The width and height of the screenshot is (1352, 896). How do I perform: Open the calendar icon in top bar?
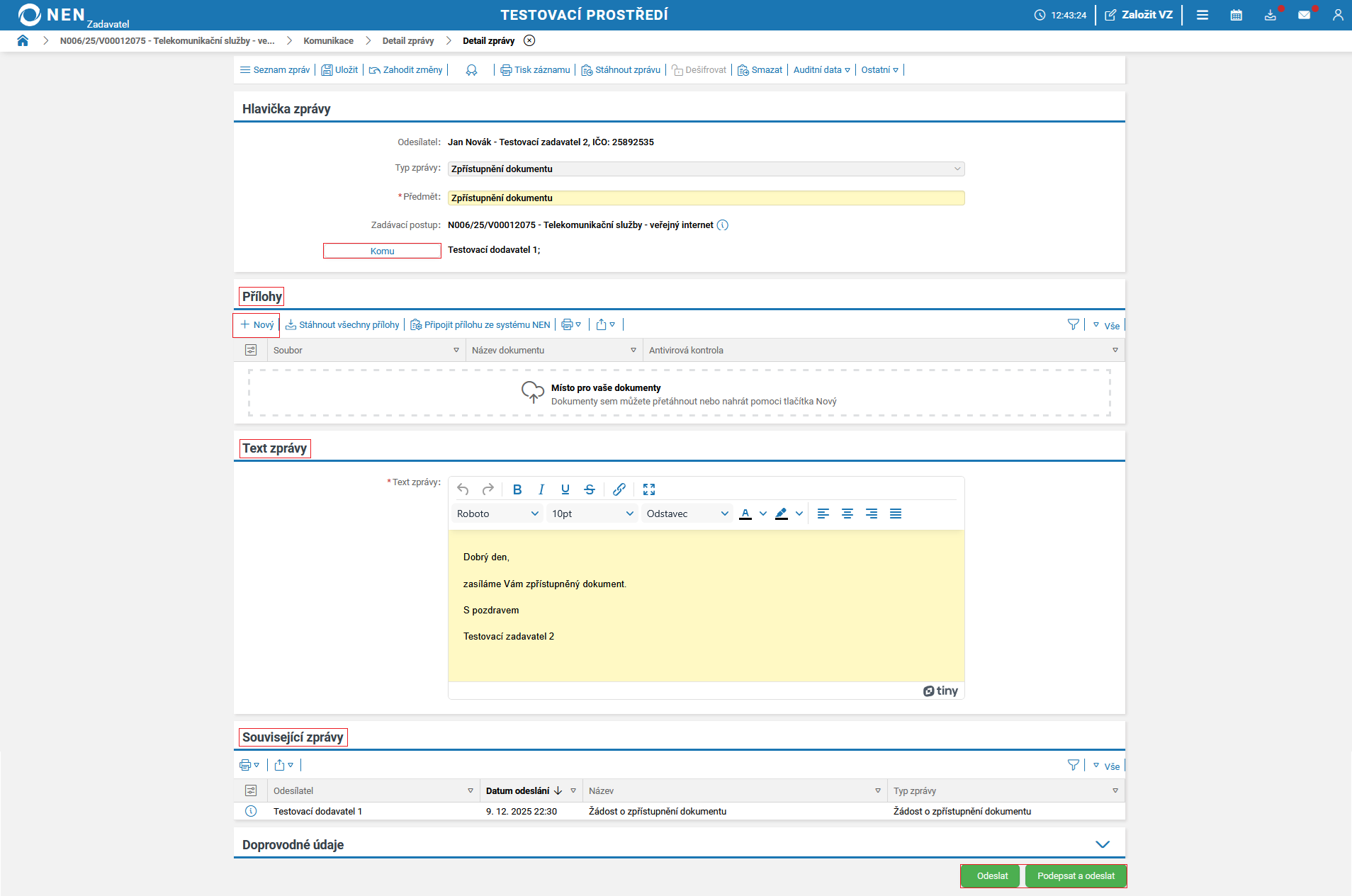(1236, 15)
